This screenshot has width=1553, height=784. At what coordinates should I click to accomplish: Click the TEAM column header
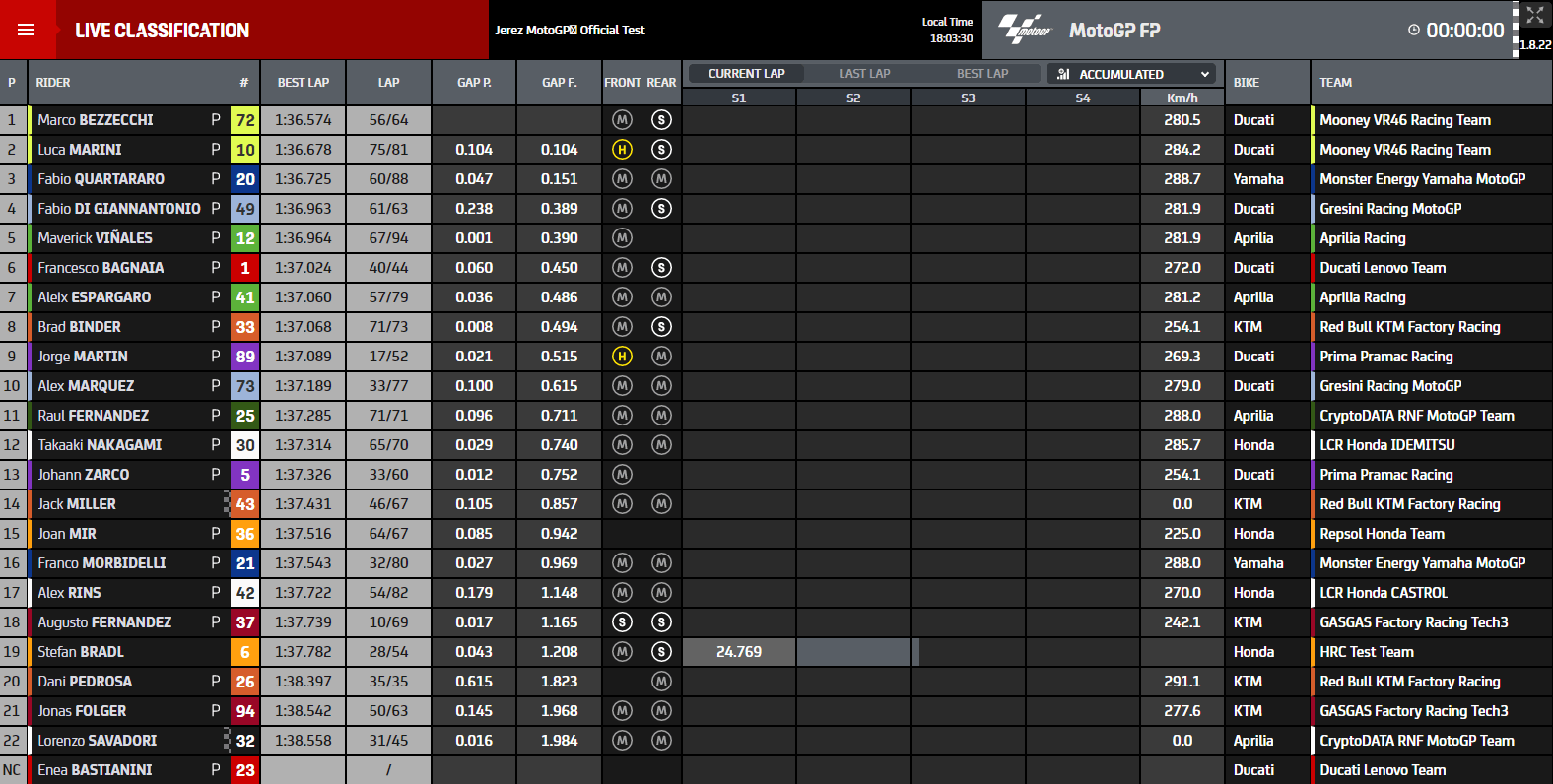pos(1335,83)
